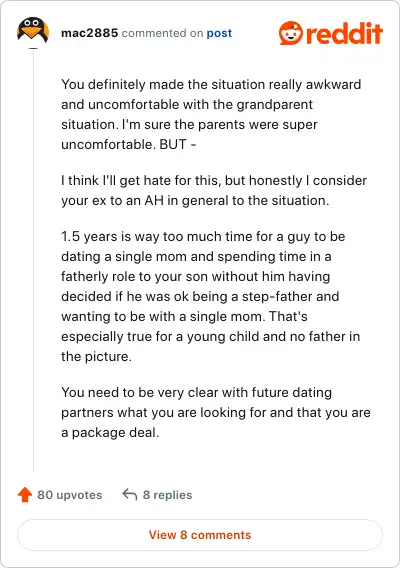This screenshot has height=568, width=400.
Task: Click the penguin avatar of mac2885
Action: [x=33, y=30]
